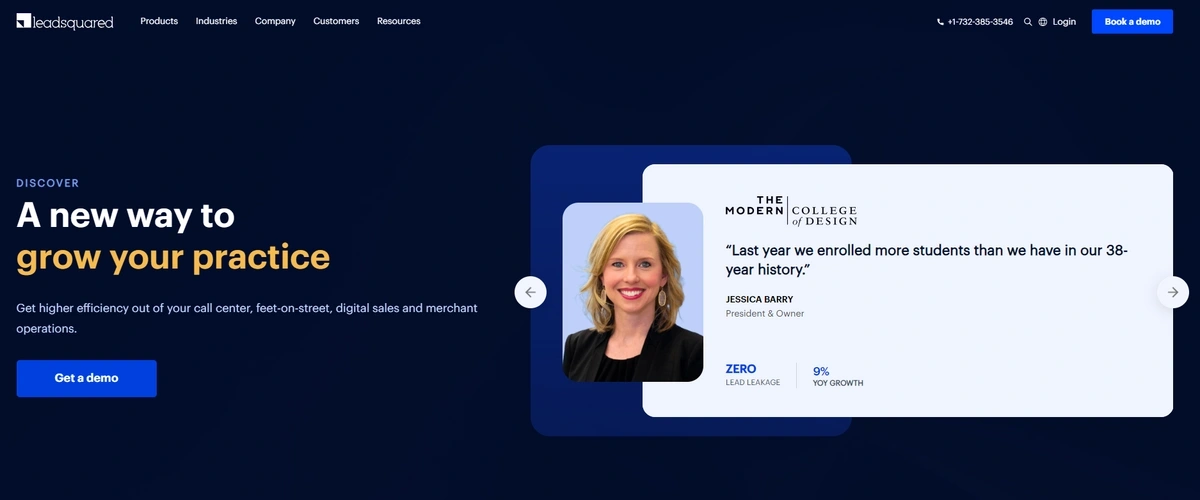This screenshot has width=1200, height=500.
Task: Click the 'grow your practice' heading
Action: tap(173, 257)
